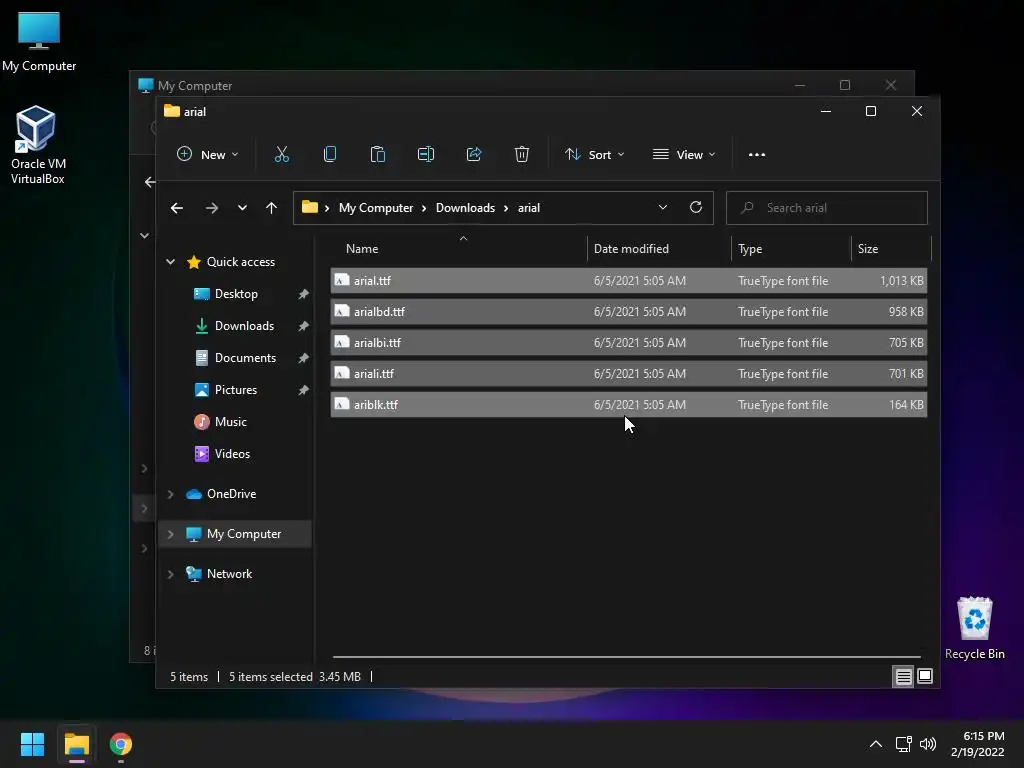Click the Rename icon in toolbar
The height and width of the screenshot is (768, 1024).
pos(426,154)
